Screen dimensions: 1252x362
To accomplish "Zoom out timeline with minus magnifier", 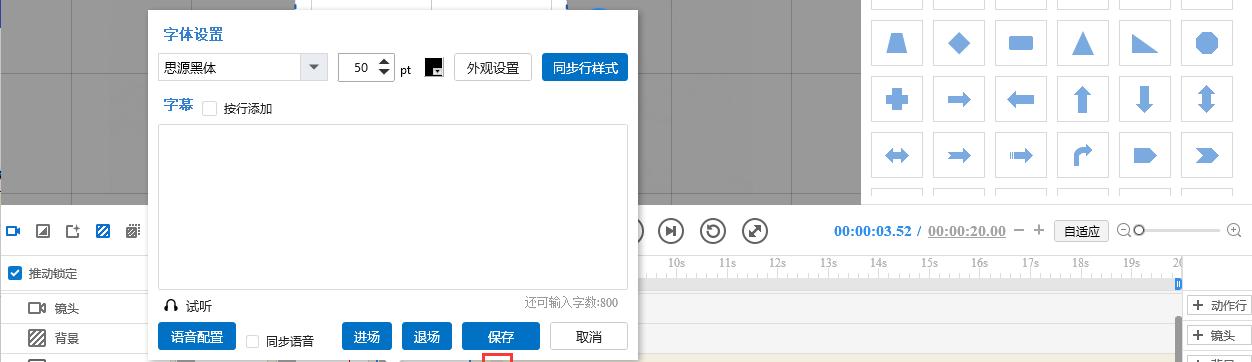I will (x=1123, y=230).
